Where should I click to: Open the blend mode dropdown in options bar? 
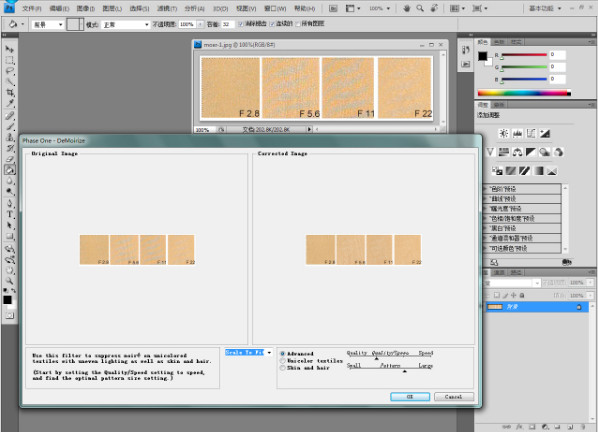point(126,24)
